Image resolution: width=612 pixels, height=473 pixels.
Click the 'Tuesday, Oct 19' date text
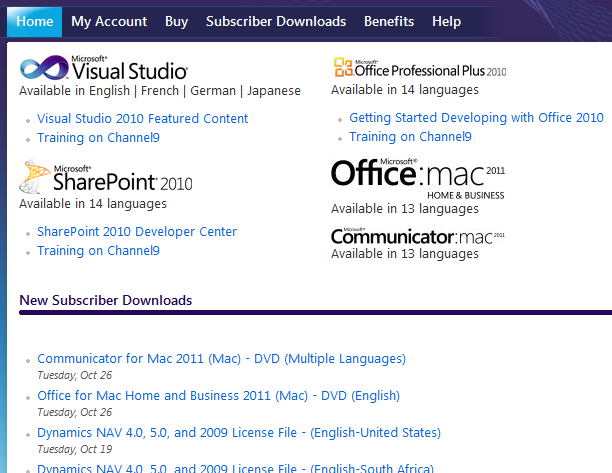click(75, 449)
